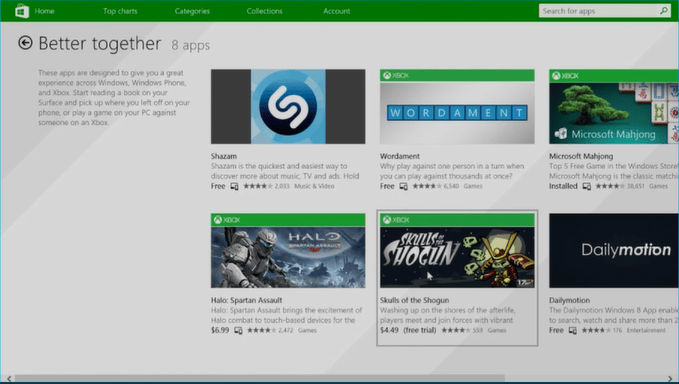This screenshot has height=384, width=679.
Task: Click device compatibility icon under Wordament
Action: 404,187
